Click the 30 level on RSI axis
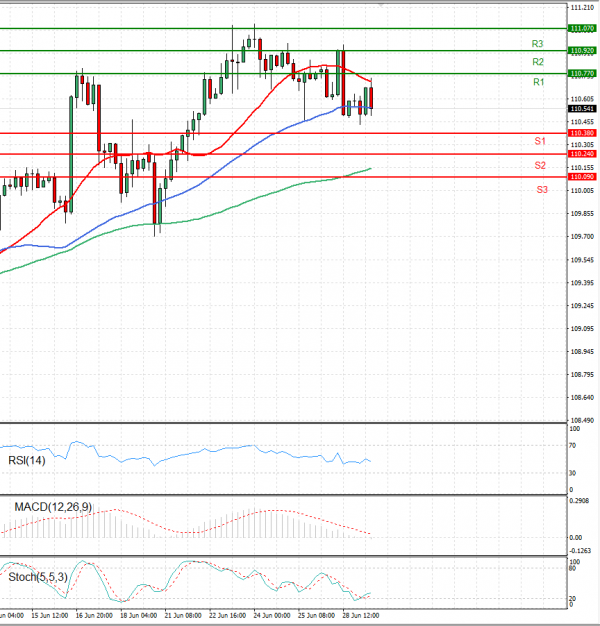 (572, 473)
